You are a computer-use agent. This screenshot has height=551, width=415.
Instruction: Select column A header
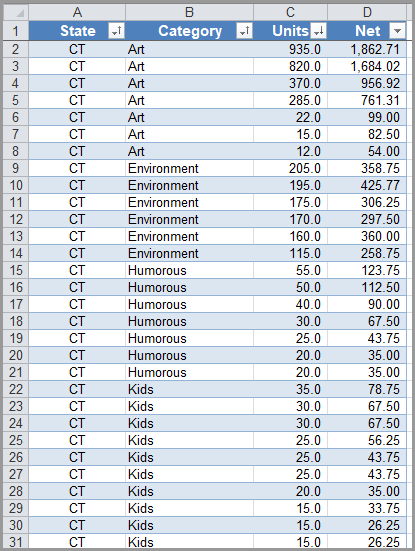(x=77, y=13)
